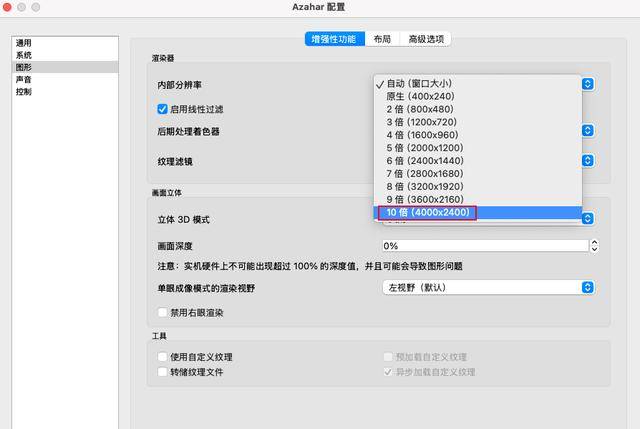Enable 转储纹理文件 checkbox

coord(162,372)
